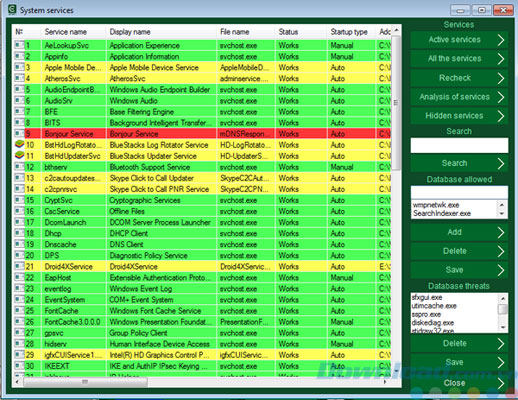Screen dimensions: 518x400
Task: Show Hidden services
Action: [x=459, y=116]
